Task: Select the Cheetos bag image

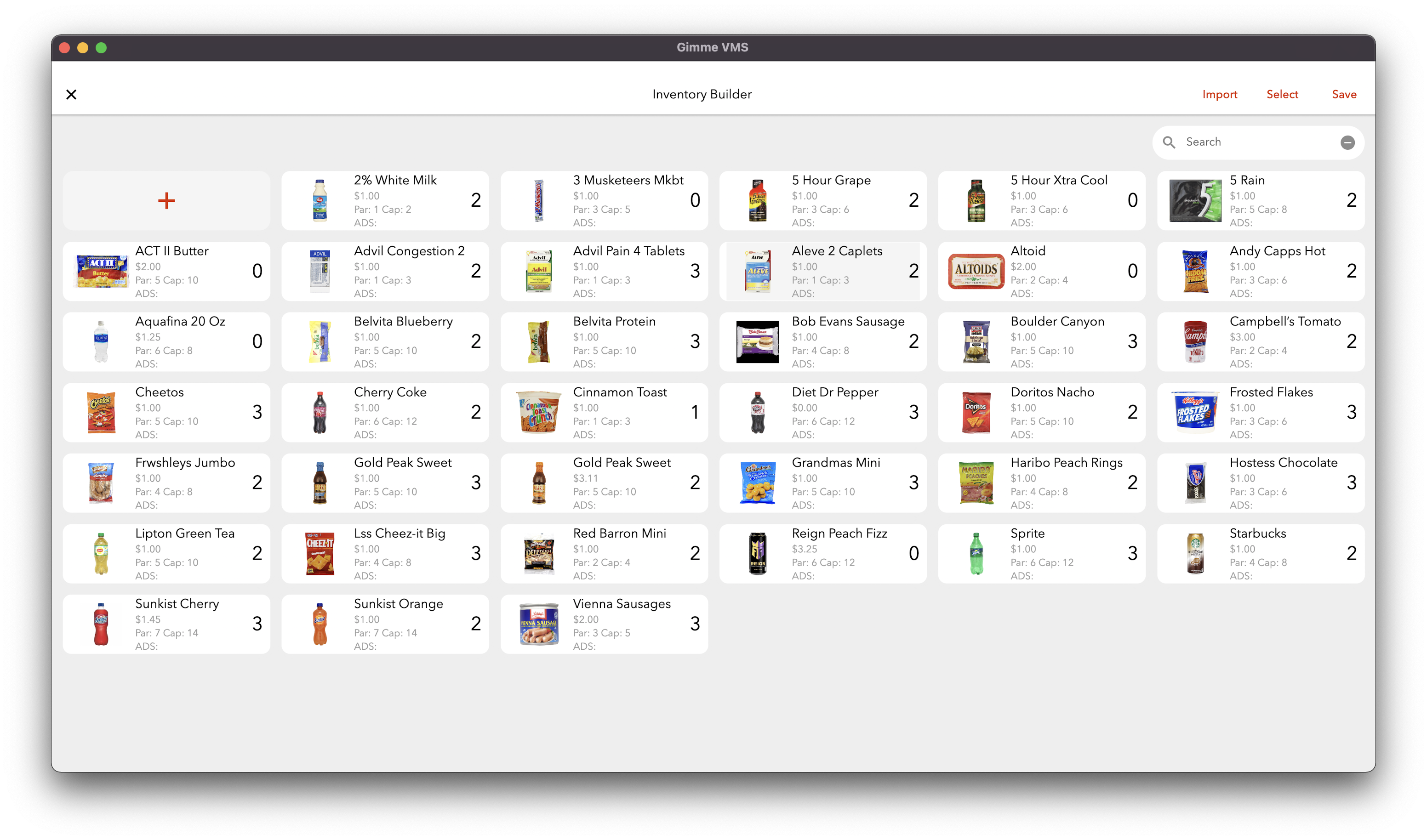Action: coord(101,412)
